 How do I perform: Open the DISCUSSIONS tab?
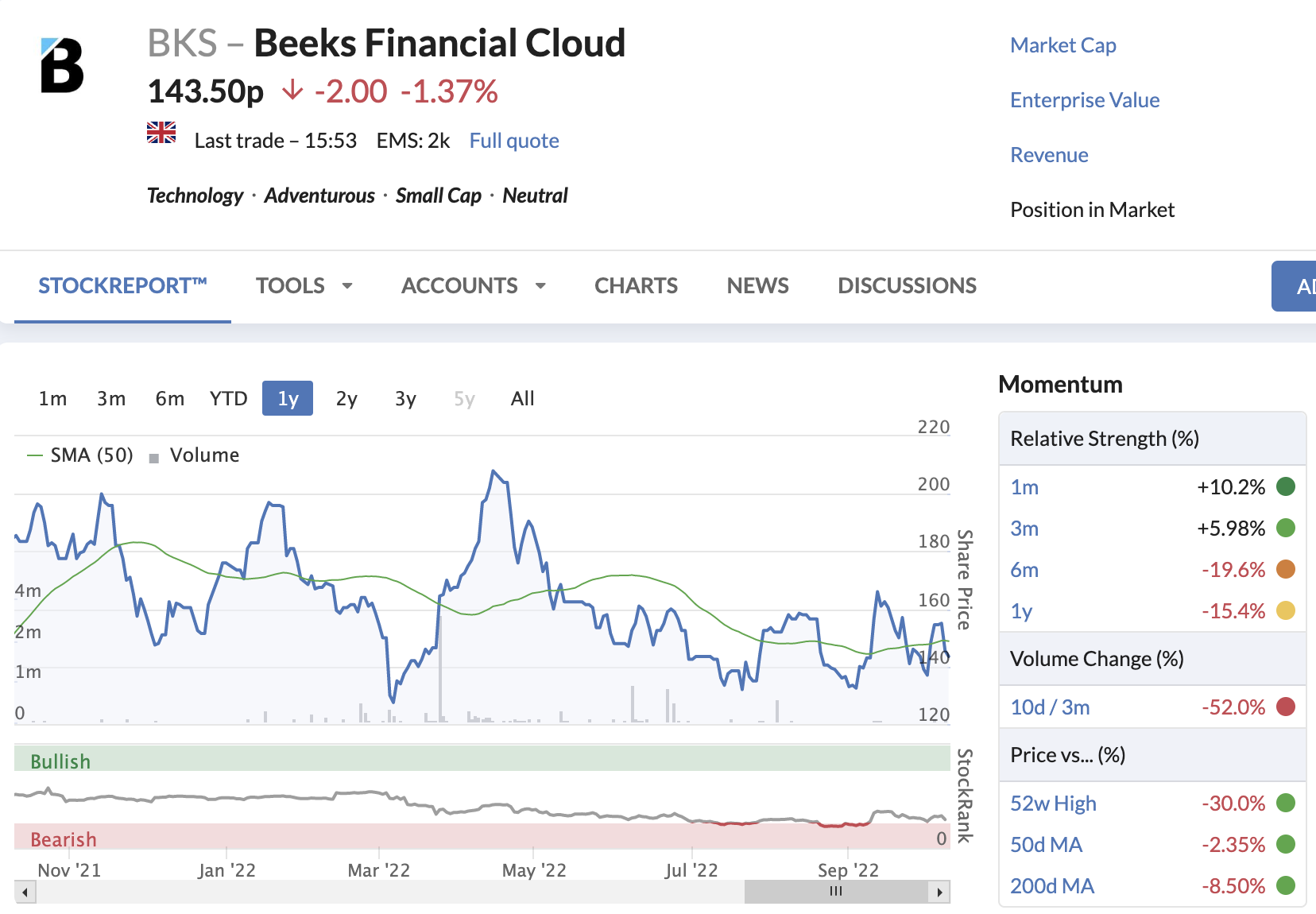pyautogui.click(x=908, y=285)
